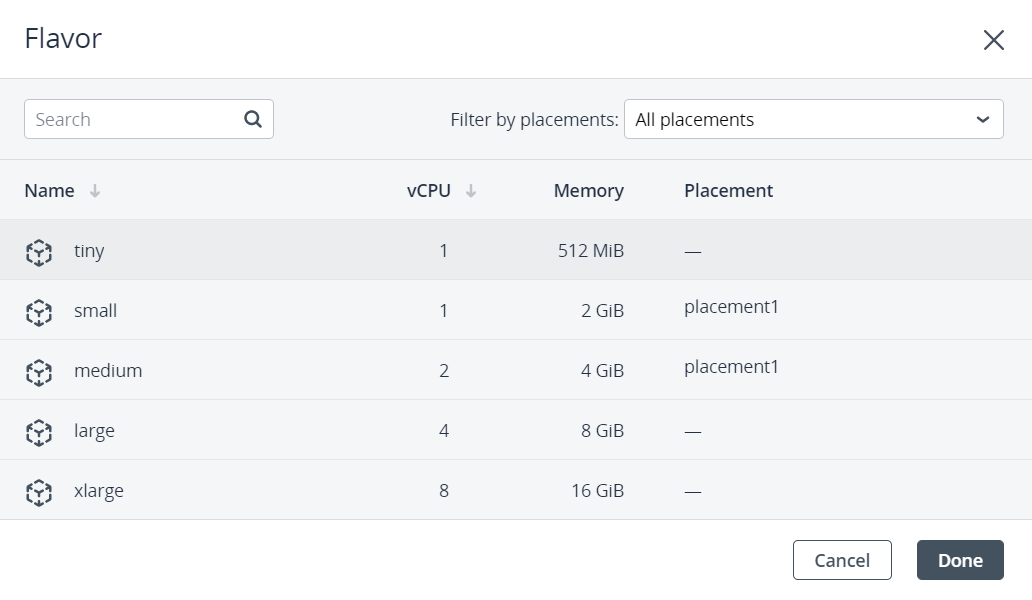Click the flavor icon beside small
This screenshot has height=600, width=1032.
(38, 312)
